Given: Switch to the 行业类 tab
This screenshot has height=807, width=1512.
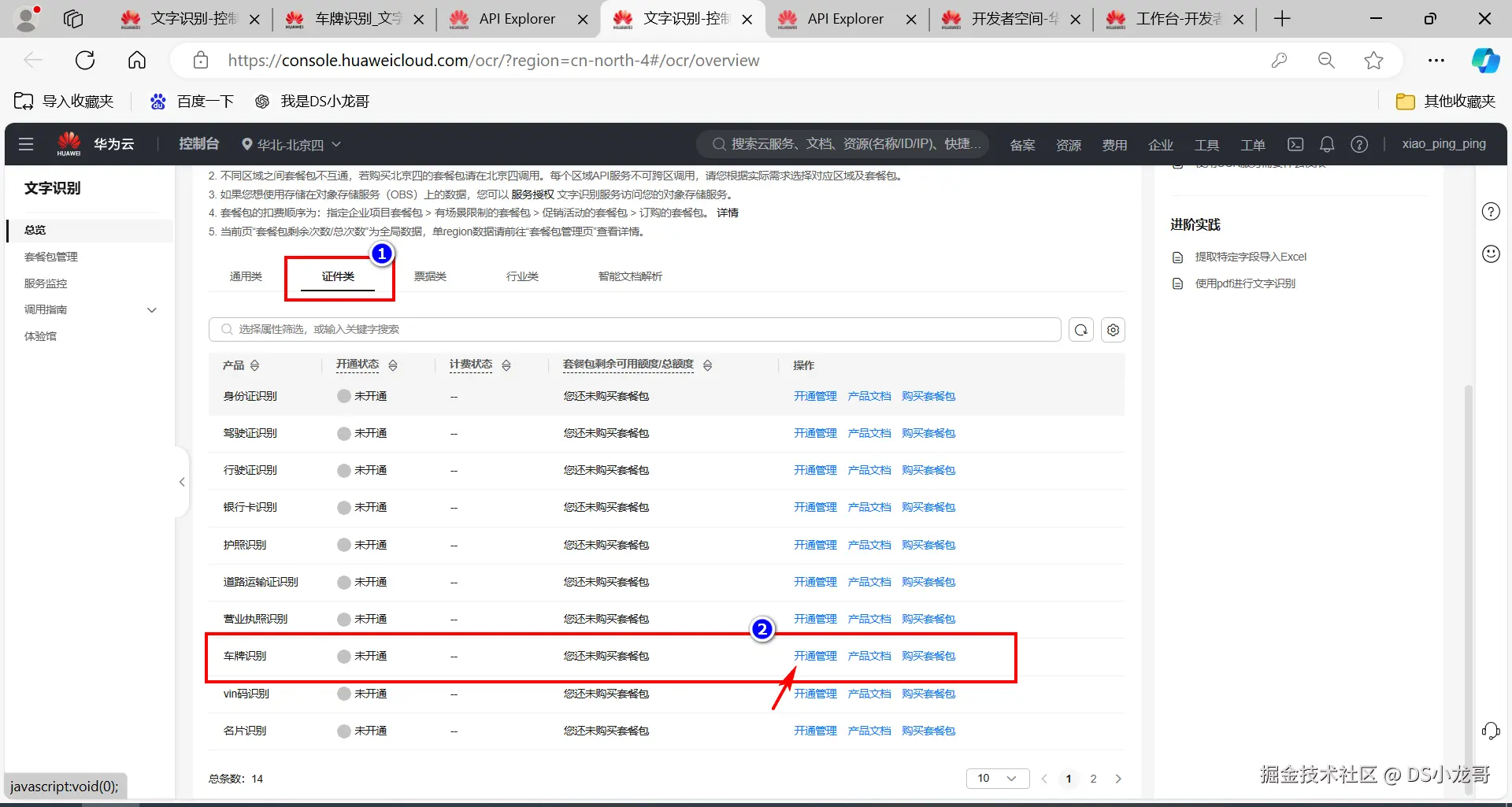Looking at the screenshot, I should [522, 276].
